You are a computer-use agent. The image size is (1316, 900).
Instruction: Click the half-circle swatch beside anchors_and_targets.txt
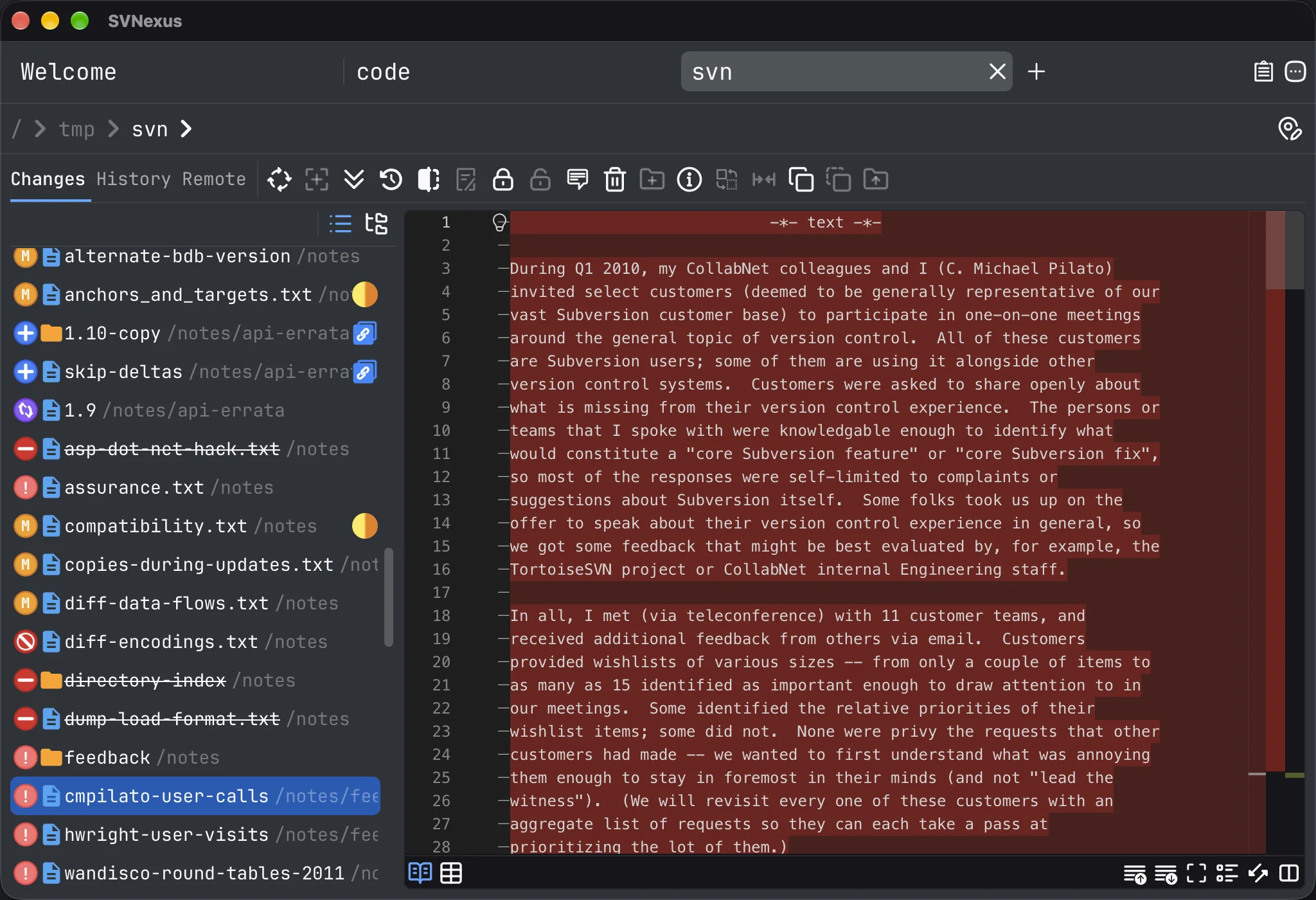[x=364, y=294]
